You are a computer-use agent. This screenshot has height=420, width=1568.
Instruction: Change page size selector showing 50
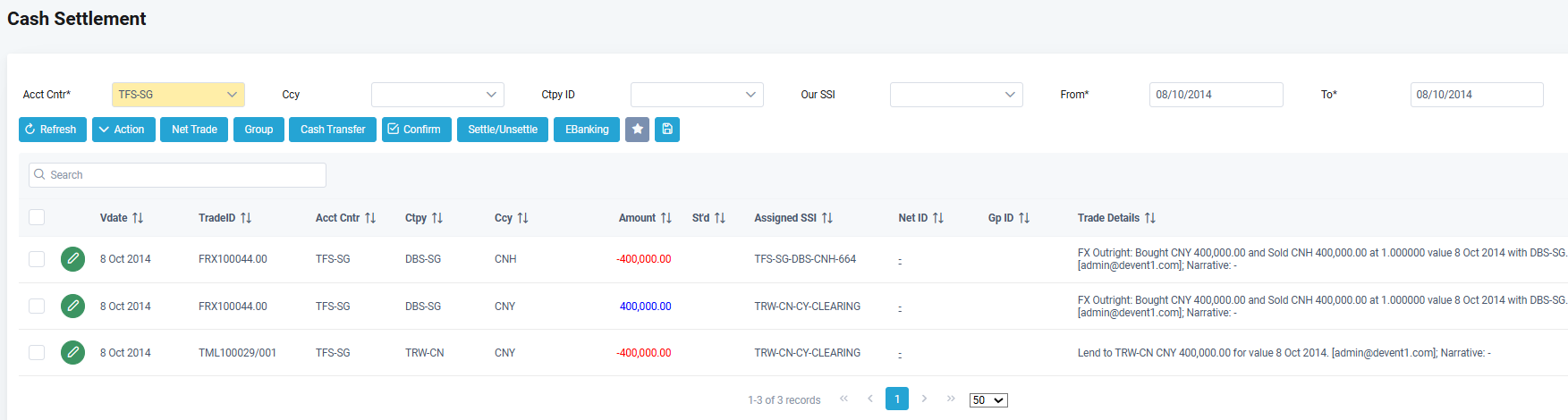coord(987,400)
